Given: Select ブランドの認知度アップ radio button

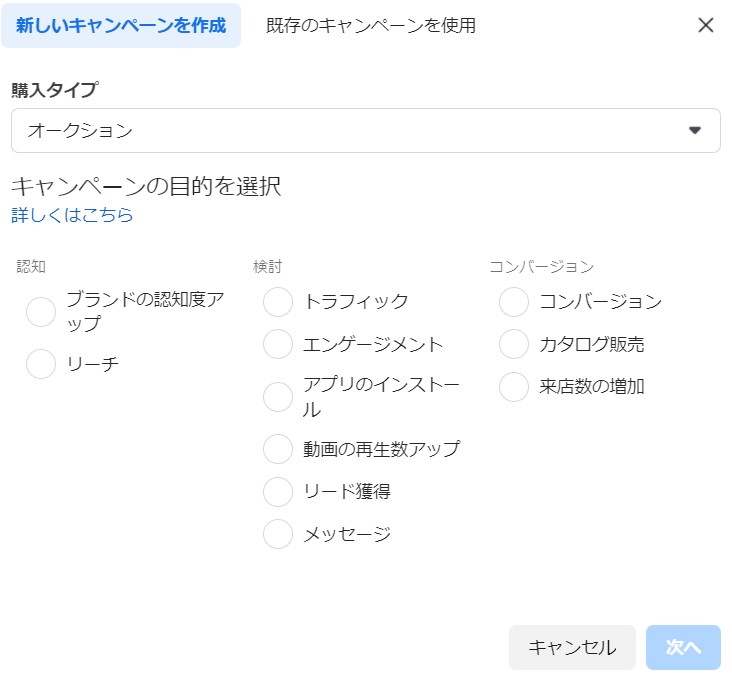Looking at the screenshot, I should (41, 312).
